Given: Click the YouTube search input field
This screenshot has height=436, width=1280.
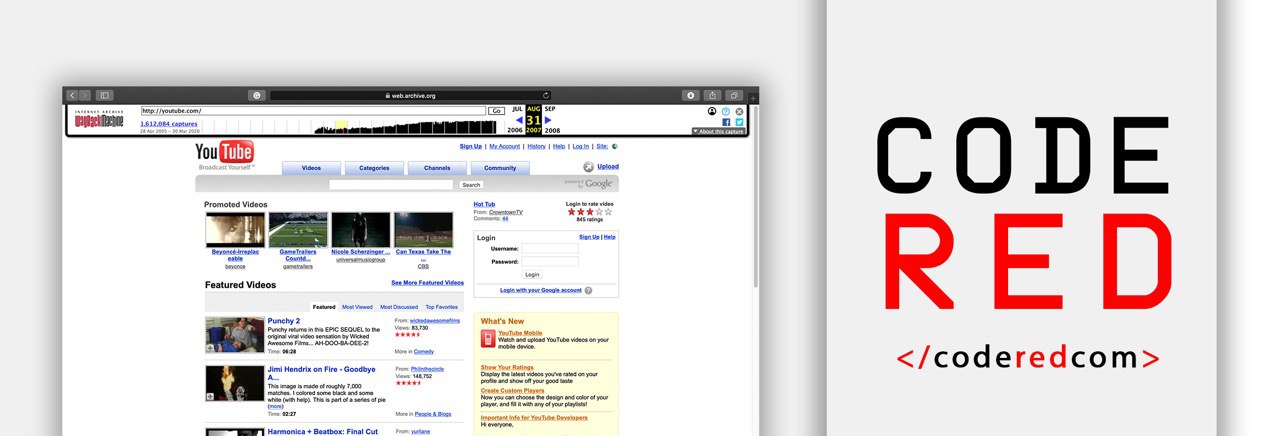Looking at the screenshot, I should pyautogui.click(x=391, y=185).
